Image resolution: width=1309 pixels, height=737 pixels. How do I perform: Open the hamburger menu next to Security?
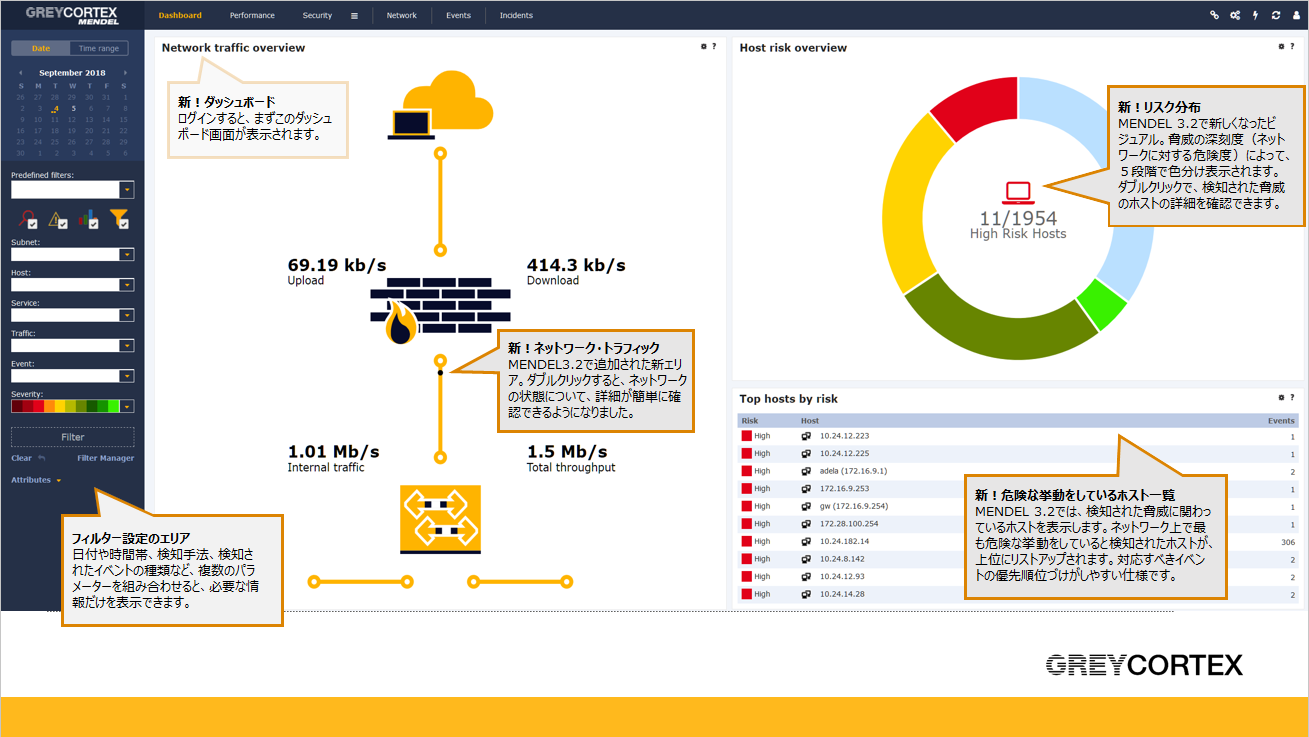click(x=354, y=15)
